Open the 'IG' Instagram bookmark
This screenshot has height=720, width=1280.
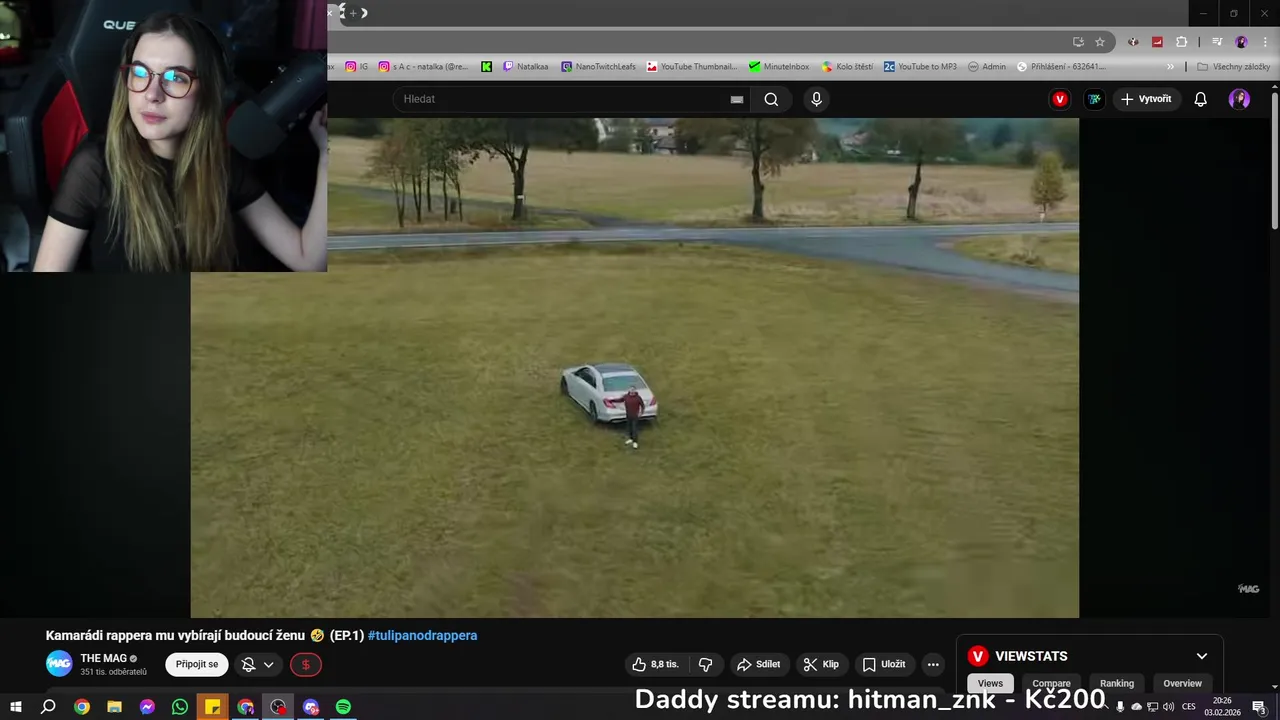[356, 67]
